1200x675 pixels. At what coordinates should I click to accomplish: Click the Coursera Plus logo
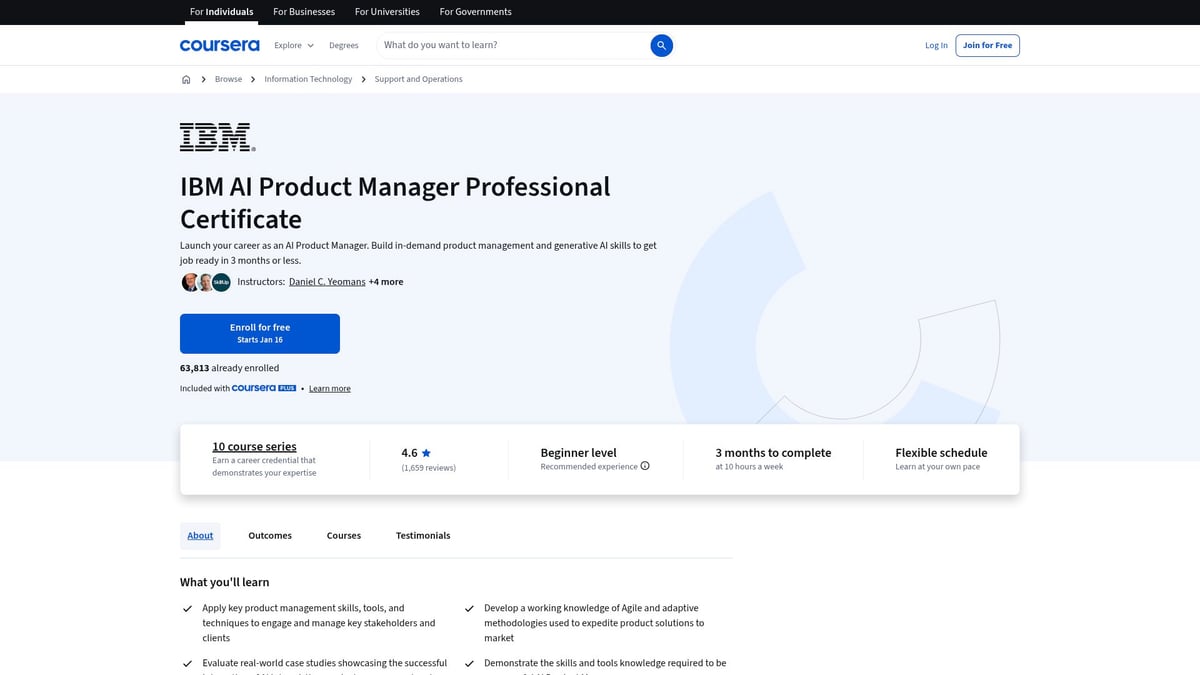(x=264, y=388)
